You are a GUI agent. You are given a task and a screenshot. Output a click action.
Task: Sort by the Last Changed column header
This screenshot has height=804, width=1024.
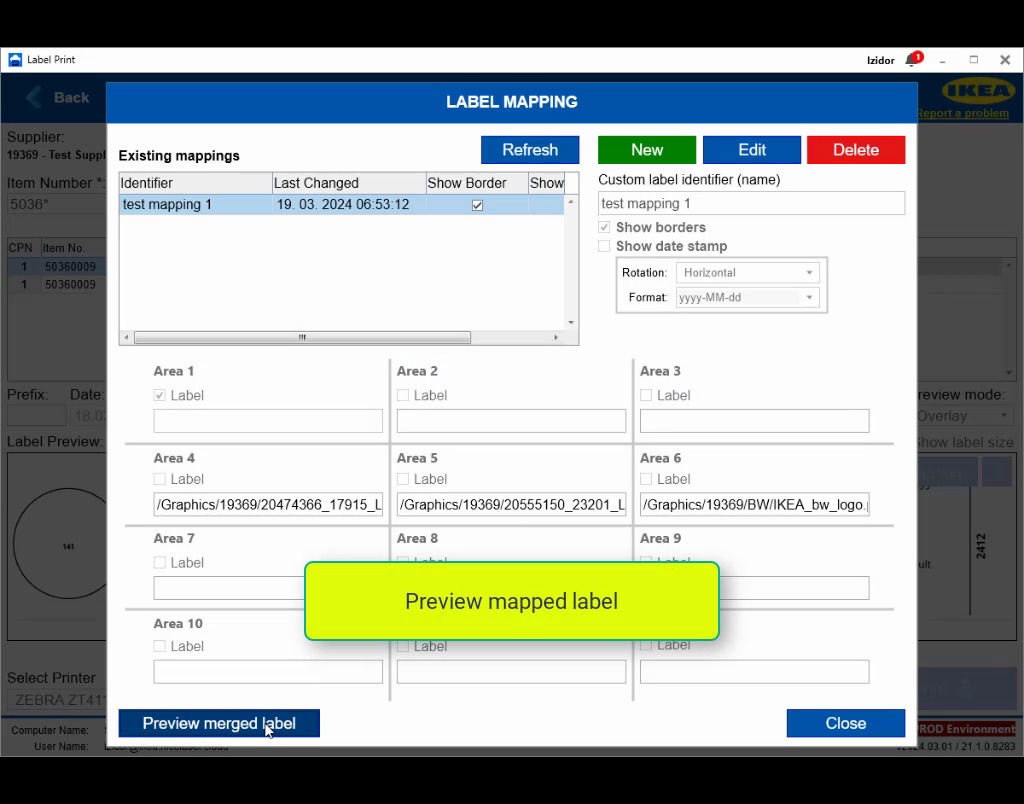pyautogui.click(x=349, y=183)
